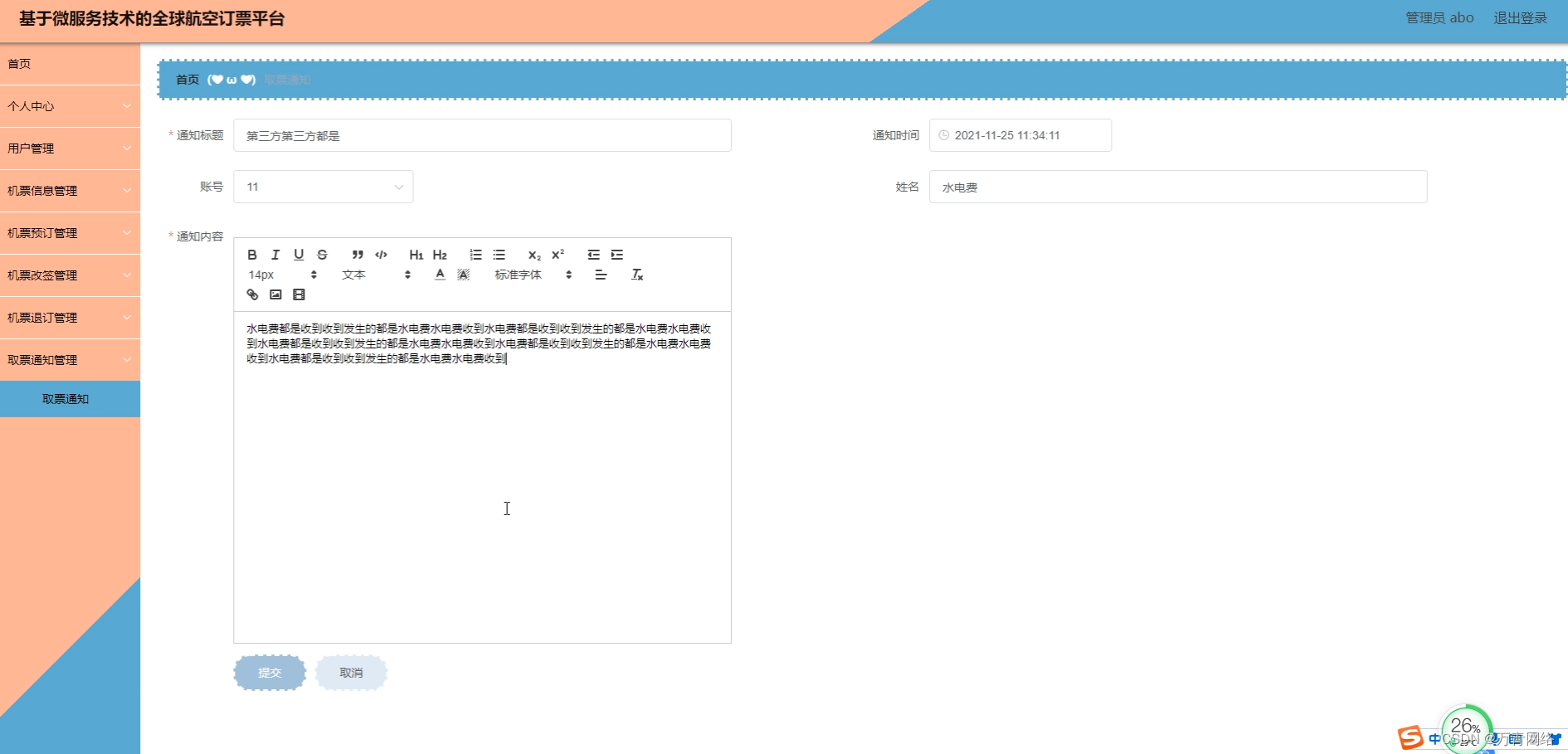Open the 账号 account dropdown showing 11
The width and height of the screenshot is (1568, 754).
click(x=323, y=186)
